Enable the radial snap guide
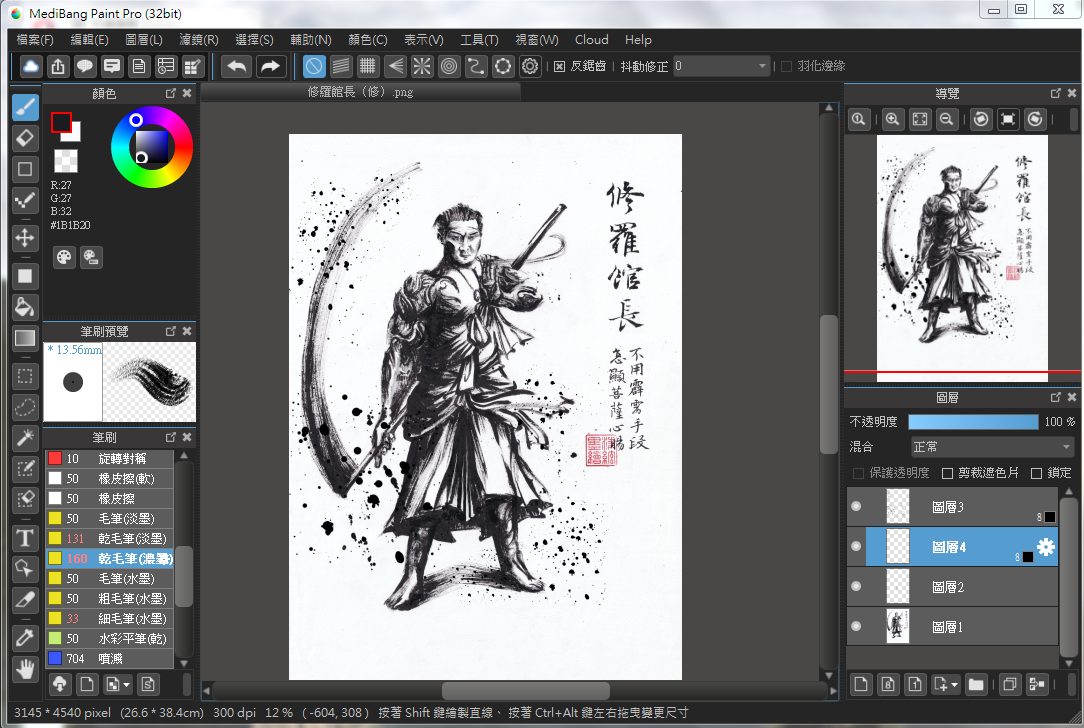 pos(422,66)
